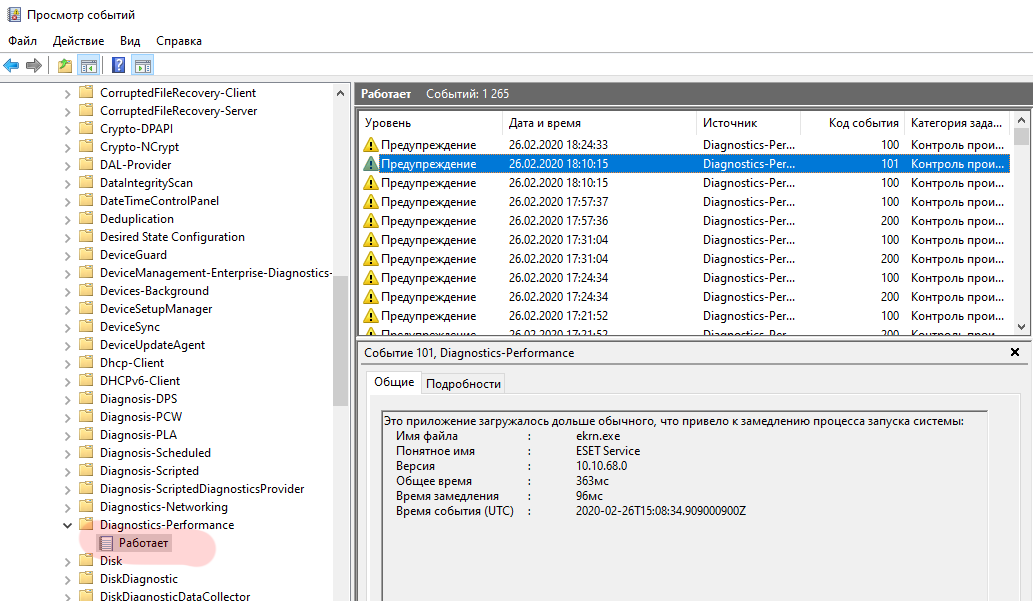Click the event list scroll up arrow
Screen dimensions: 1033x601
(x=1021, y=121)
